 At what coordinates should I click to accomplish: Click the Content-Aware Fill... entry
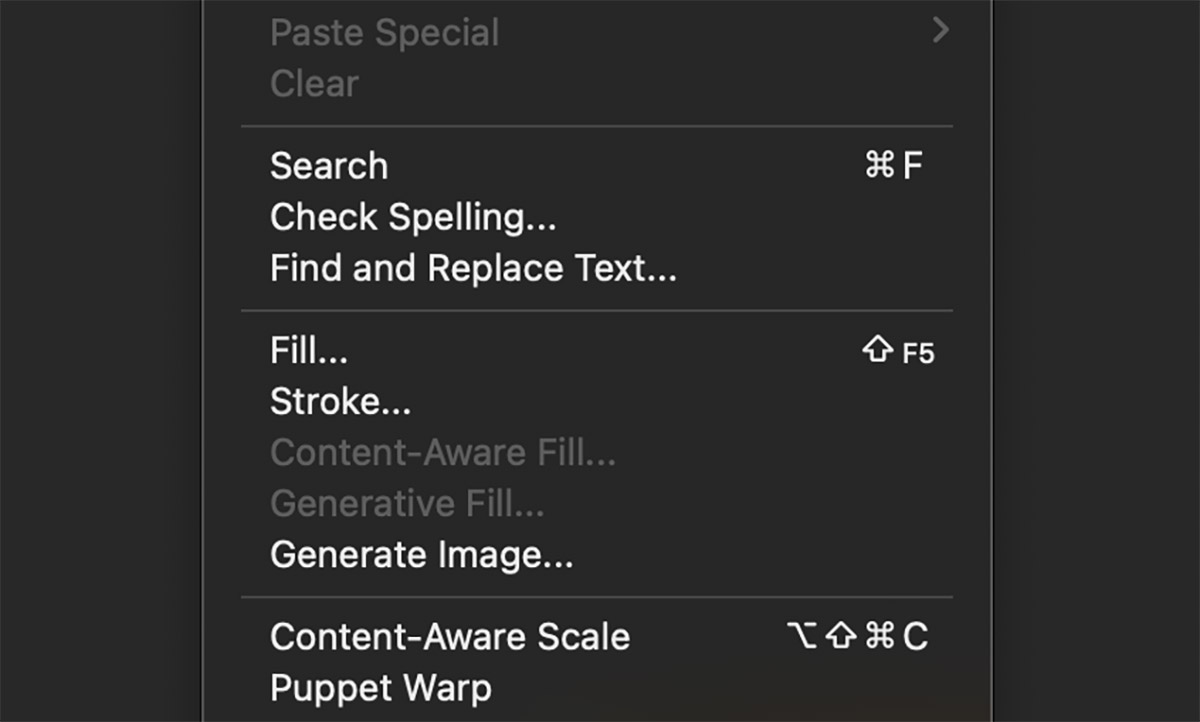(x=443, y=453)
